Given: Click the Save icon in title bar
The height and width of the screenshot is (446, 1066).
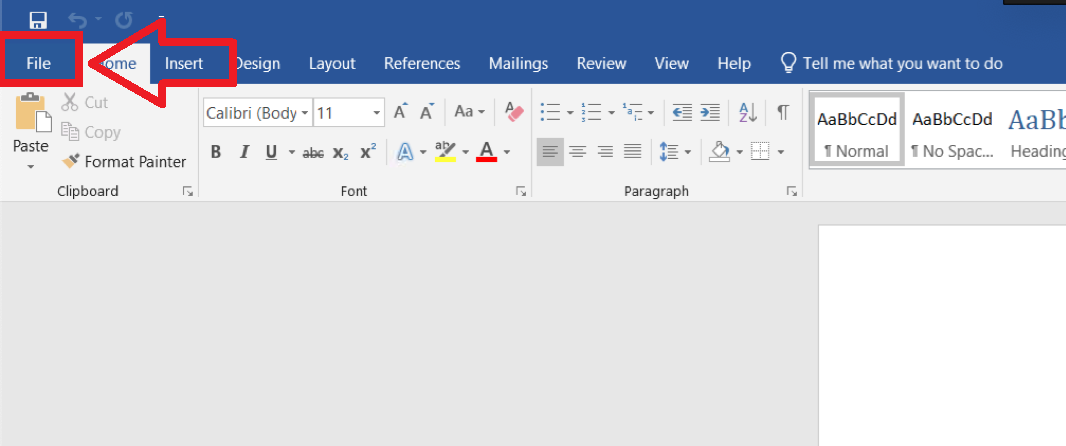Looking at the screenshot, I should tap(38, 20).
